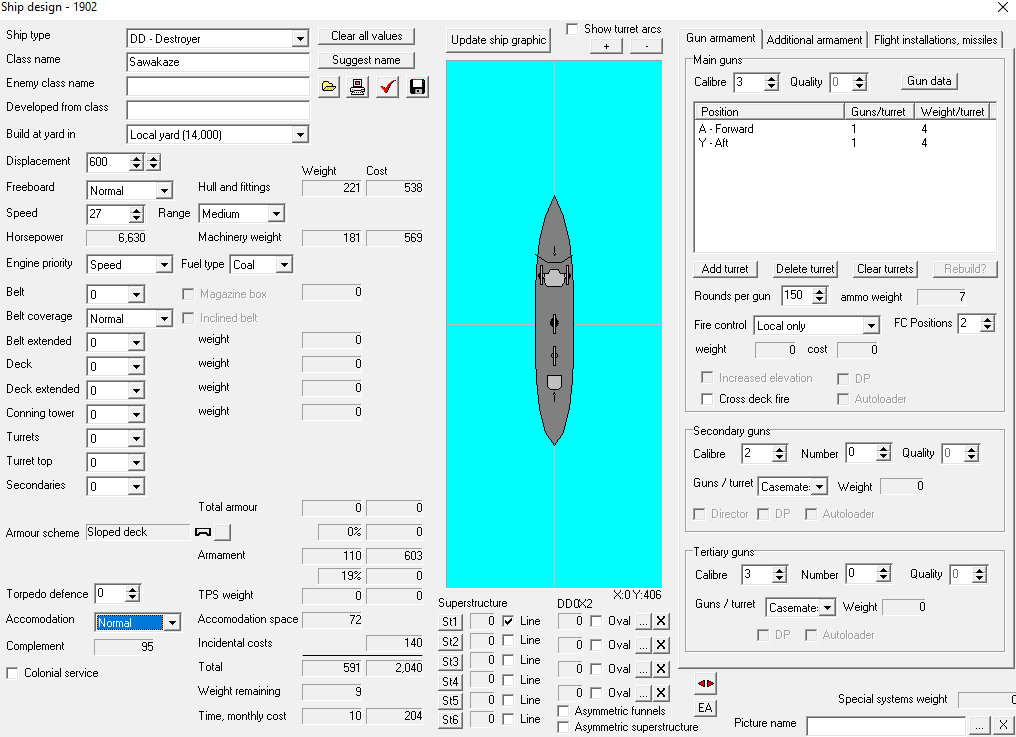This screenshot has height=737, width=1016.
Task: Print the ship design
Action: click(357, 87)
